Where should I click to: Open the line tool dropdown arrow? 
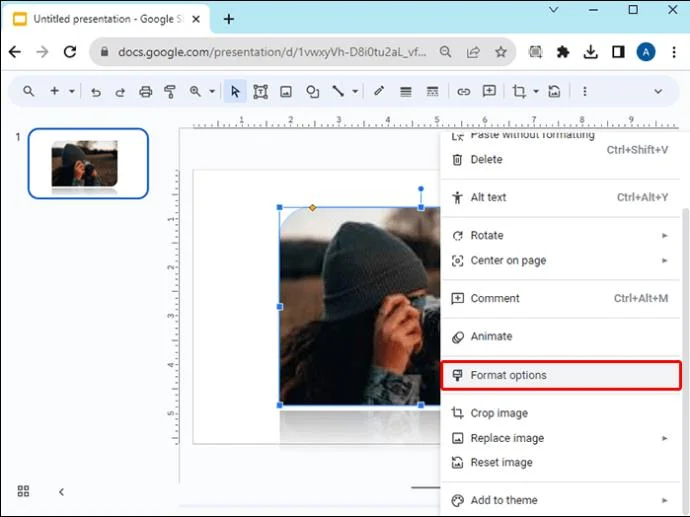click(355, 92)
